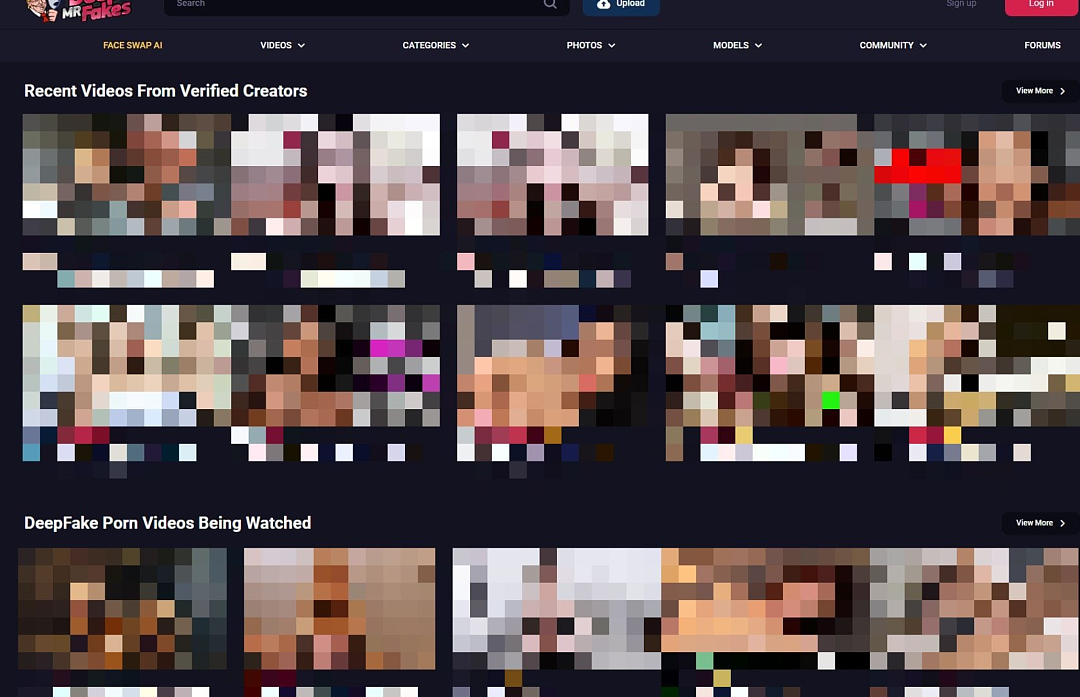This screenshot has width=1080, height=697.
Task: Open the Photos dropdown menu
Action: pyautogui.click(x=591, y=45)
